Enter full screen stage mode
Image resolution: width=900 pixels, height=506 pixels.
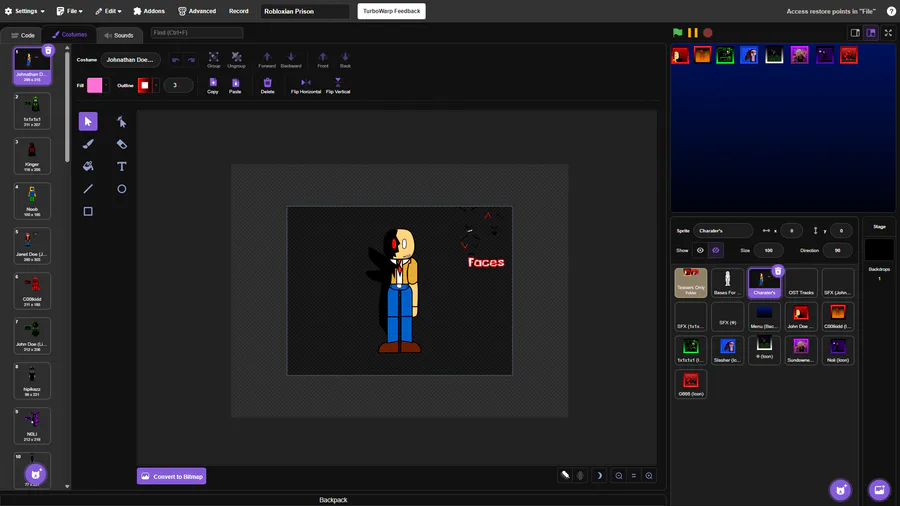[889, 33]
